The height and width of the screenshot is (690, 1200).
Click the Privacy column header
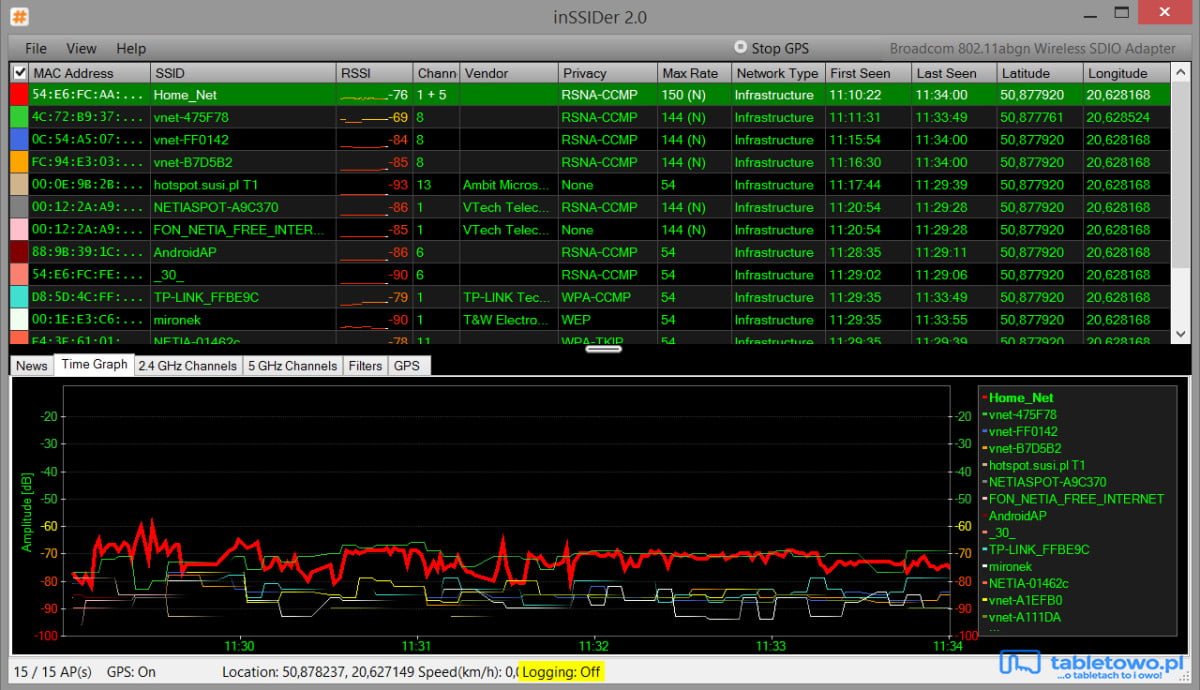pyautogui.click(x=608, y=73)
